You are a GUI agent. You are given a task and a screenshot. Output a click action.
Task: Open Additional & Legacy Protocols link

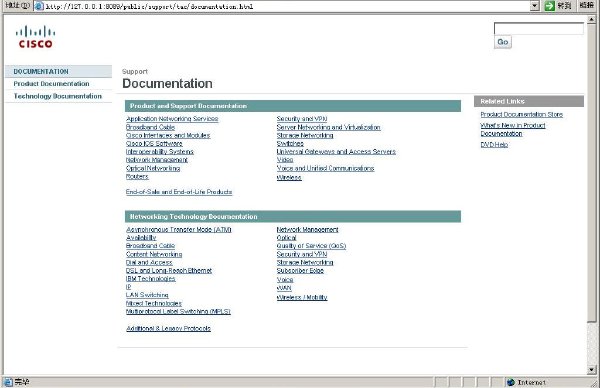168,328
